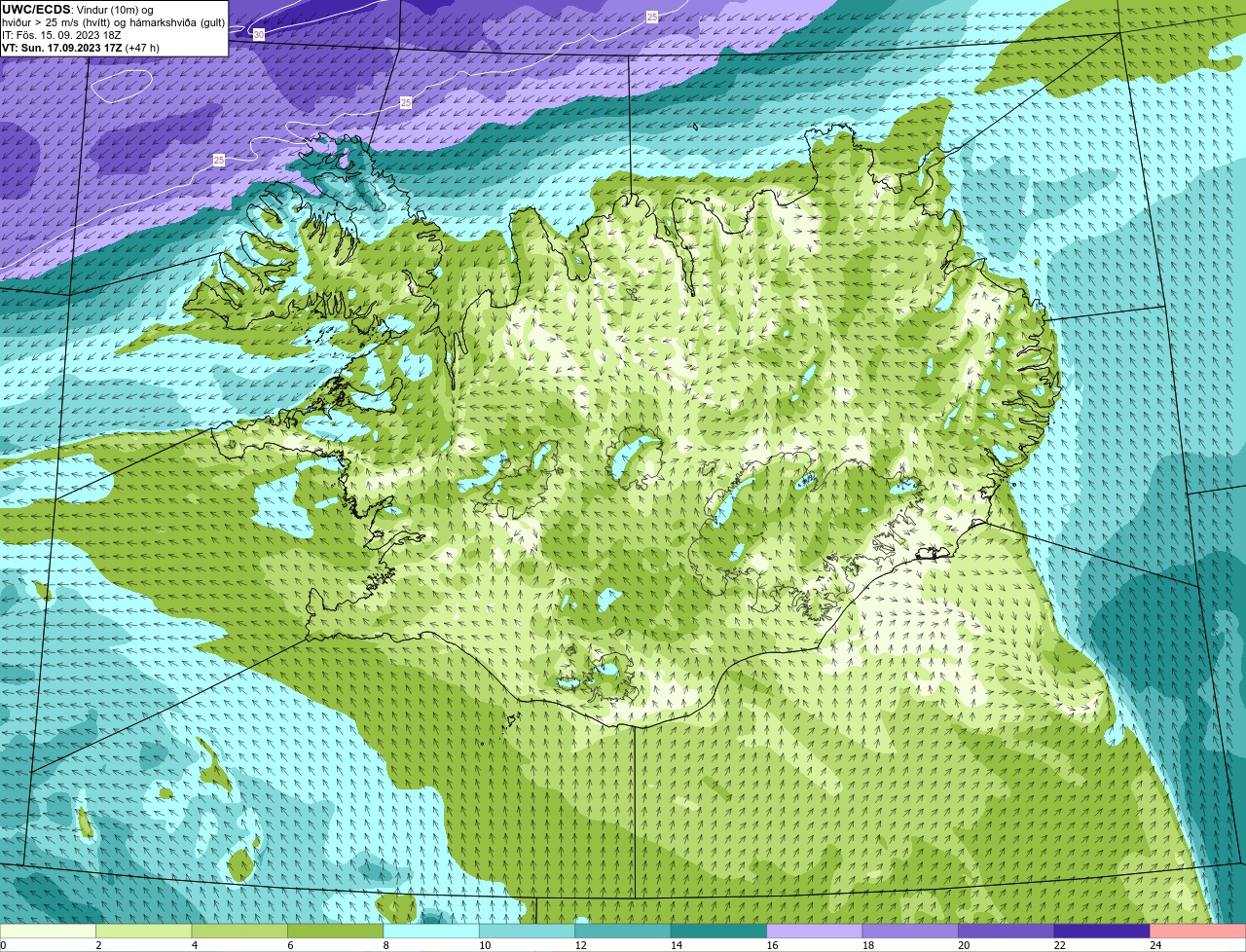Click the legend scale label "2"

tap(98, 945)
